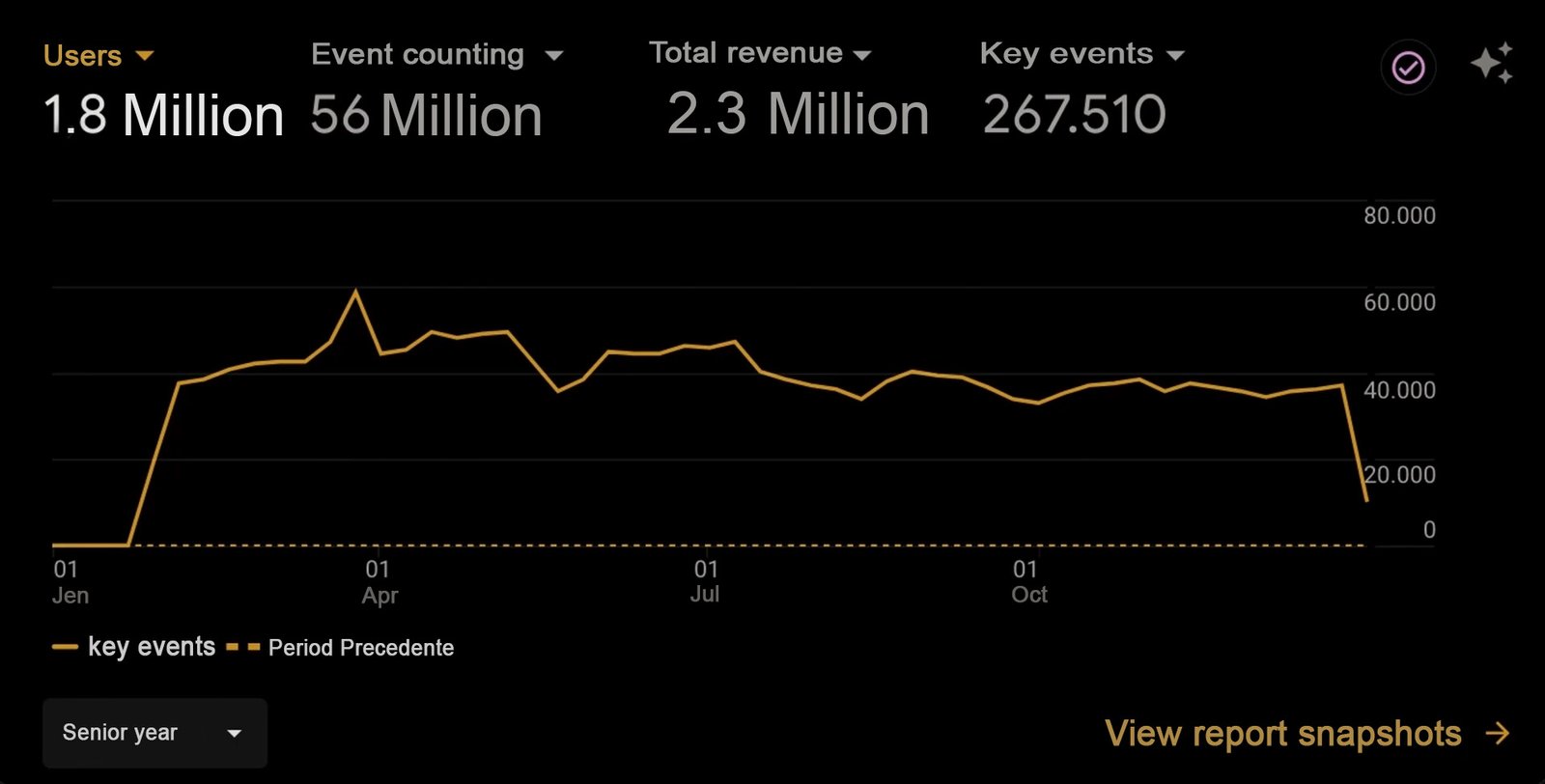Image resolution: width=1545 pixels, height=784 pixels.
Task: Select the 2.3 Million Total revenue metric
Action: 798,114
